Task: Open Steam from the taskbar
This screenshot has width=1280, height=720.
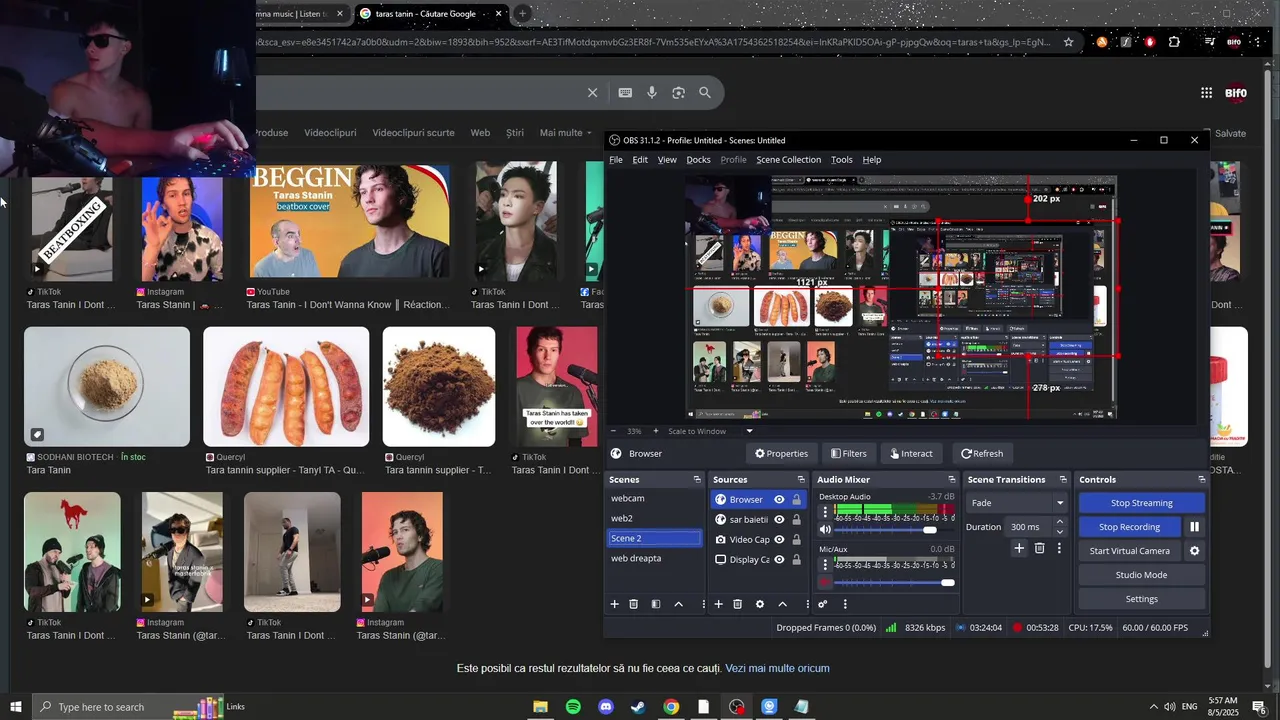Action: pos(638,707)
